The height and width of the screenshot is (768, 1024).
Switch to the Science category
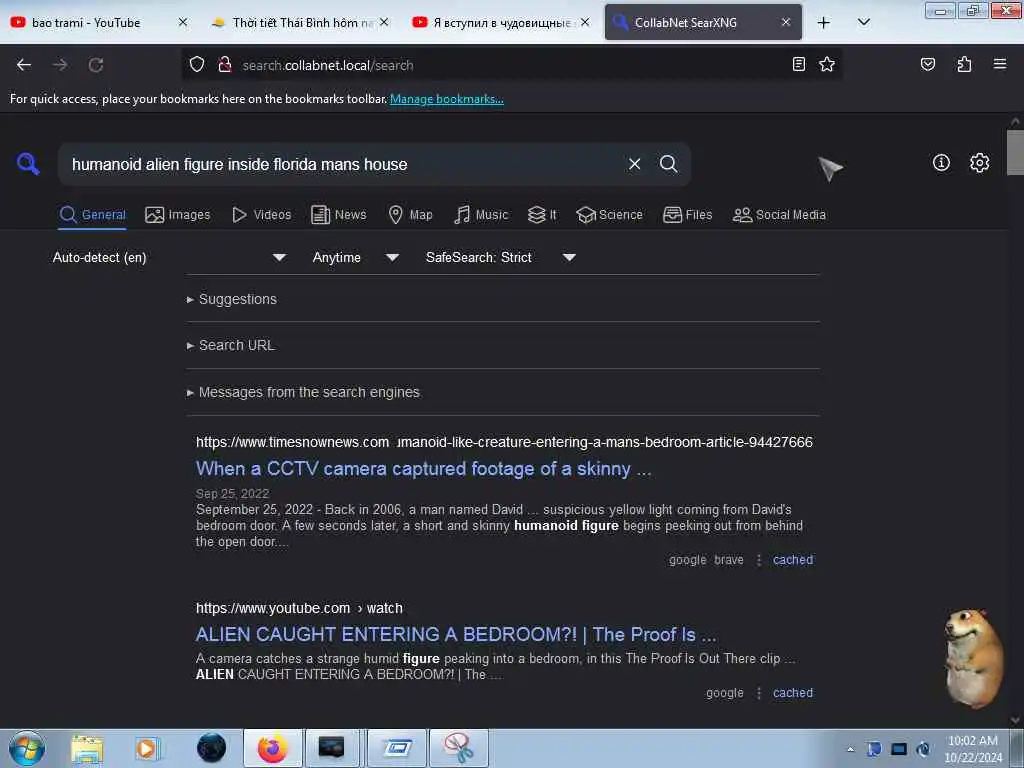point(609,215)
